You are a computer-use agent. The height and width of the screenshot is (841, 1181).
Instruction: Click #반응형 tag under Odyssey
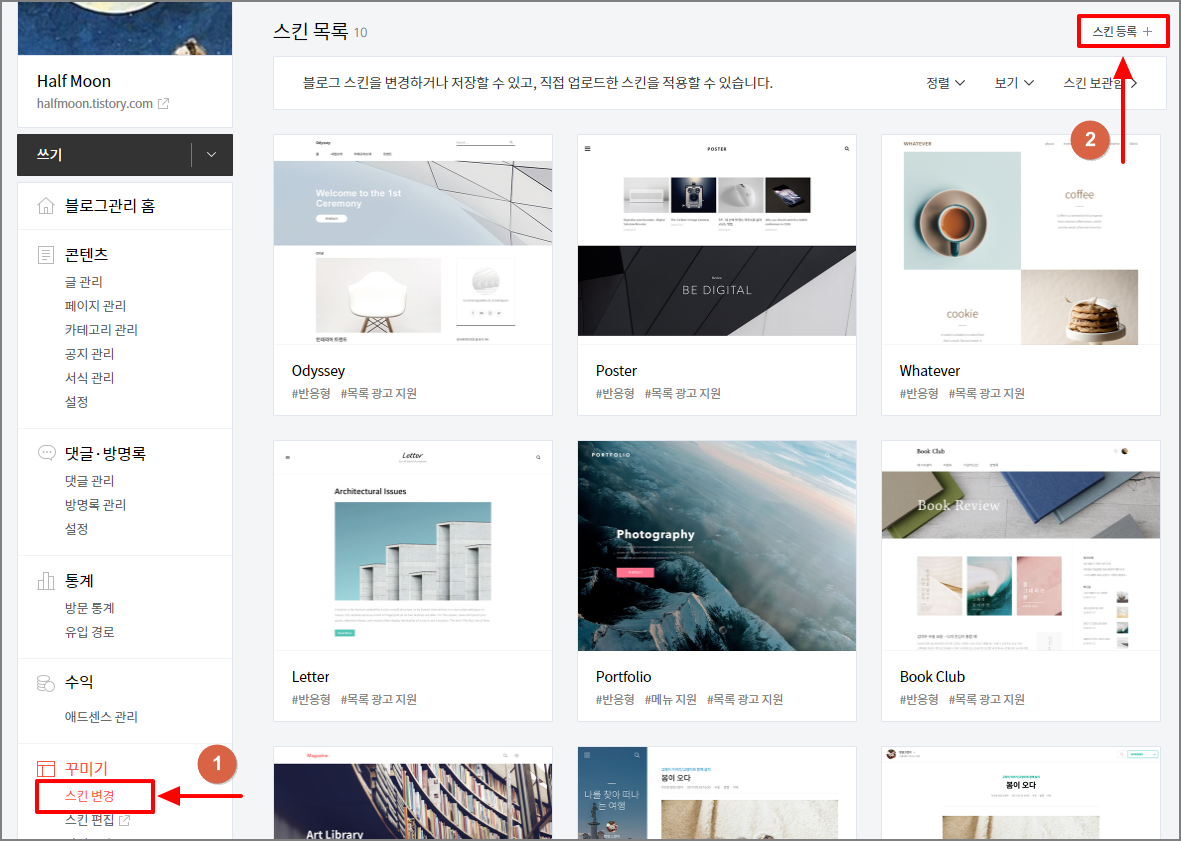click(311, 394)
